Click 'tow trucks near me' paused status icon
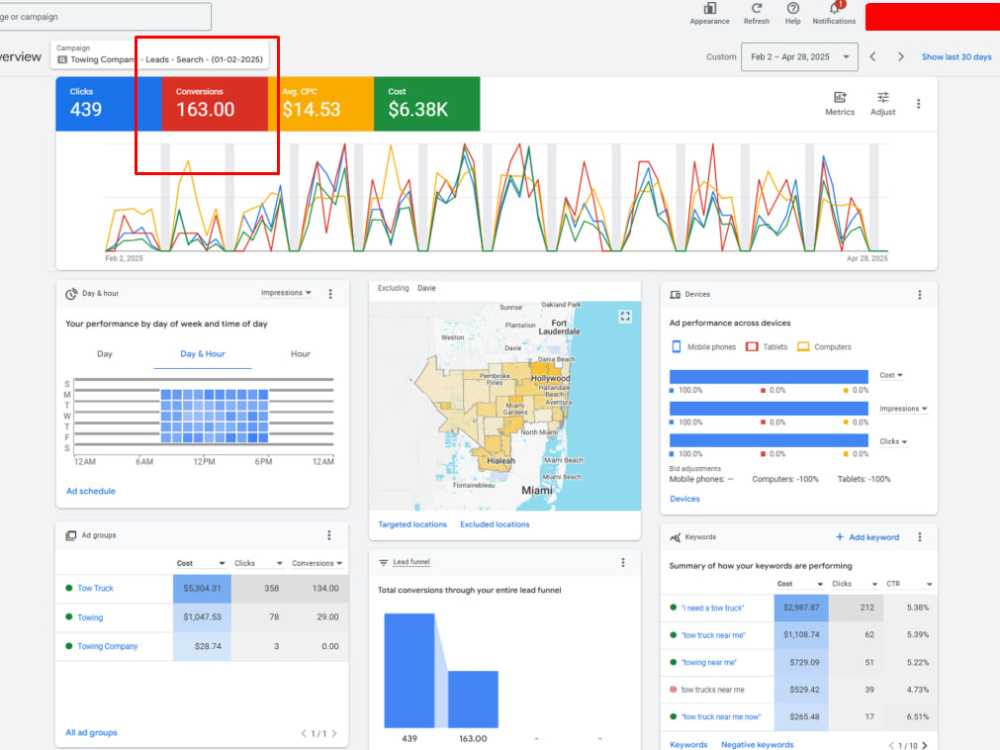 pyautogui.click(x=673, y=689)
